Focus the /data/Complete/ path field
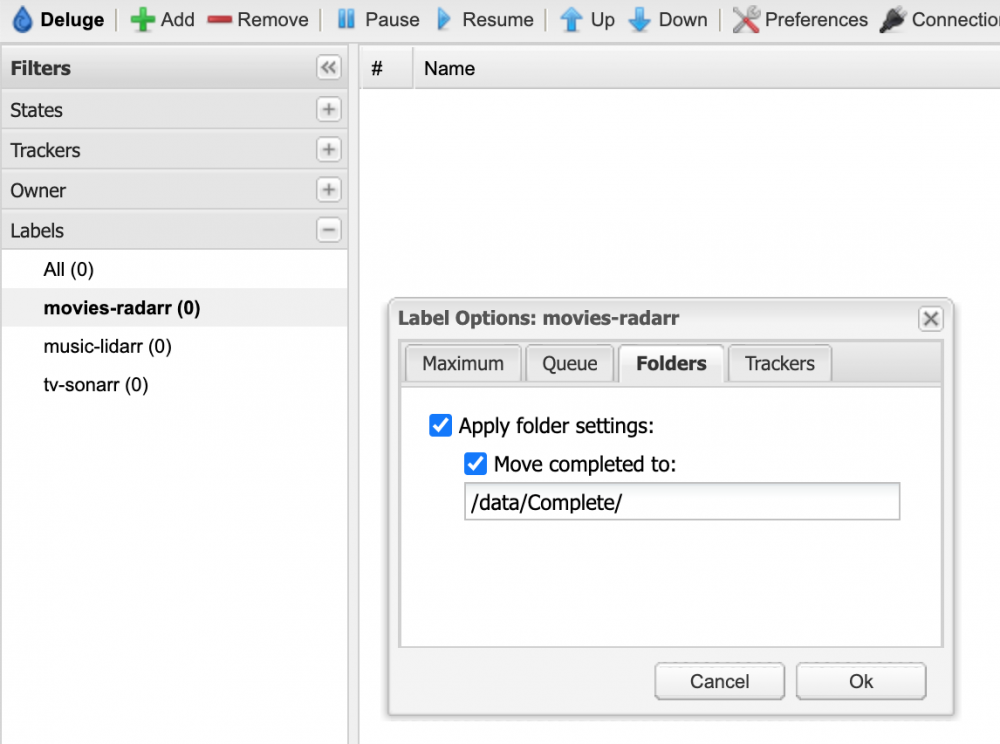Image resolution: width=1000 pixels, height=744 pixels. 682,502
